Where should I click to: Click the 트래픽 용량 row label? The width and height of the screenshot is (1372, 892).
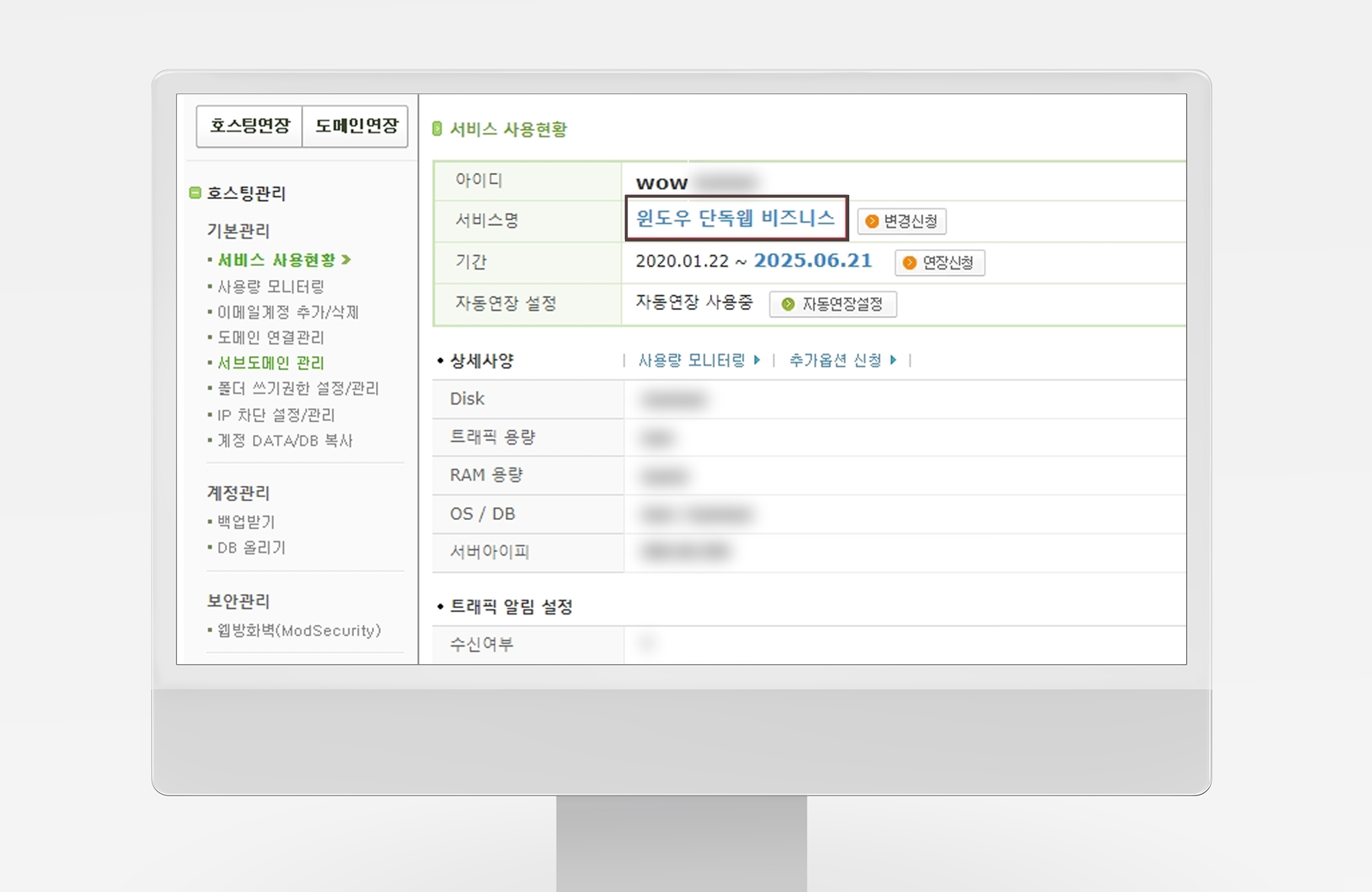[x=493, y=437]
